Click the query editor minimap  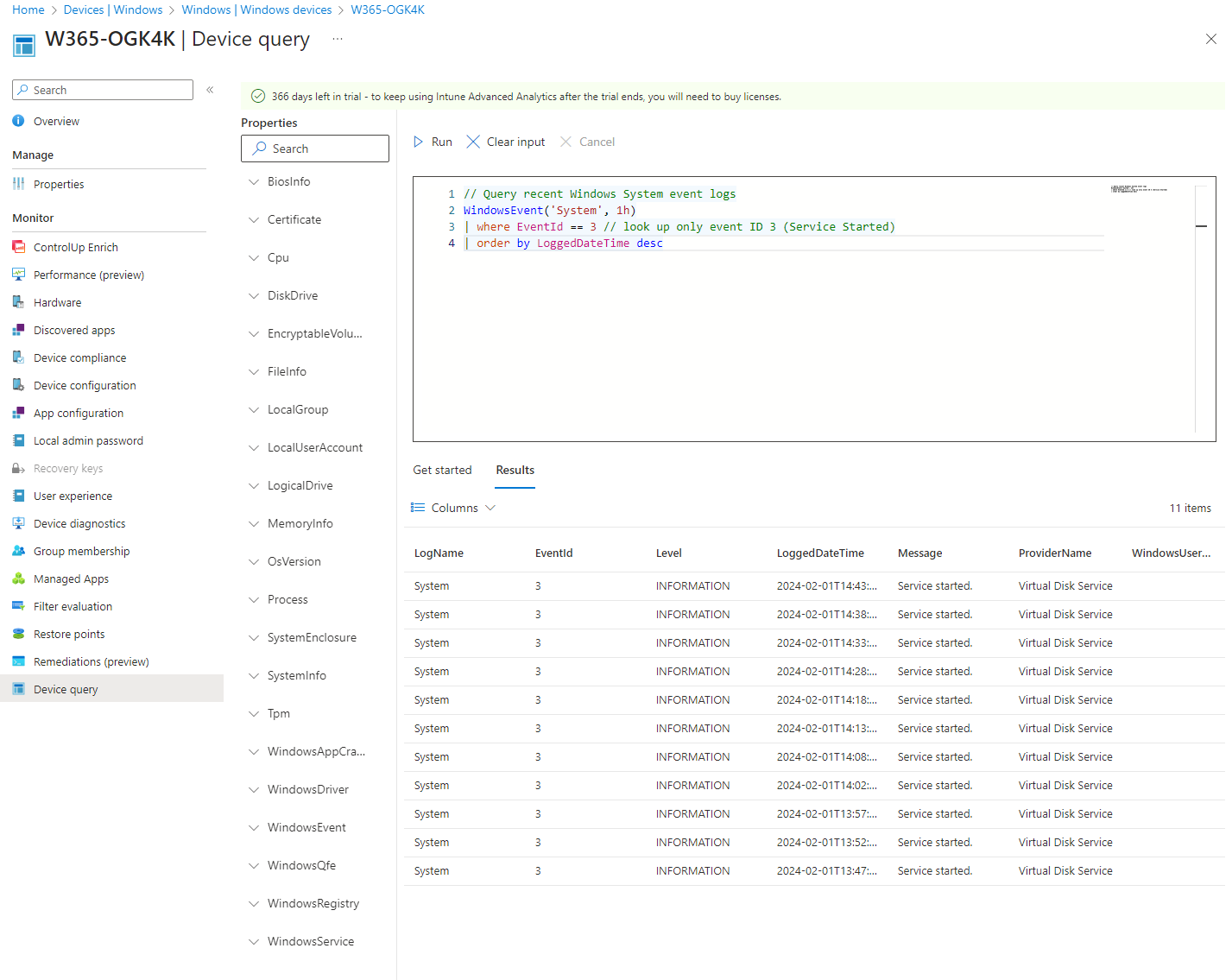click(1140, 189)
